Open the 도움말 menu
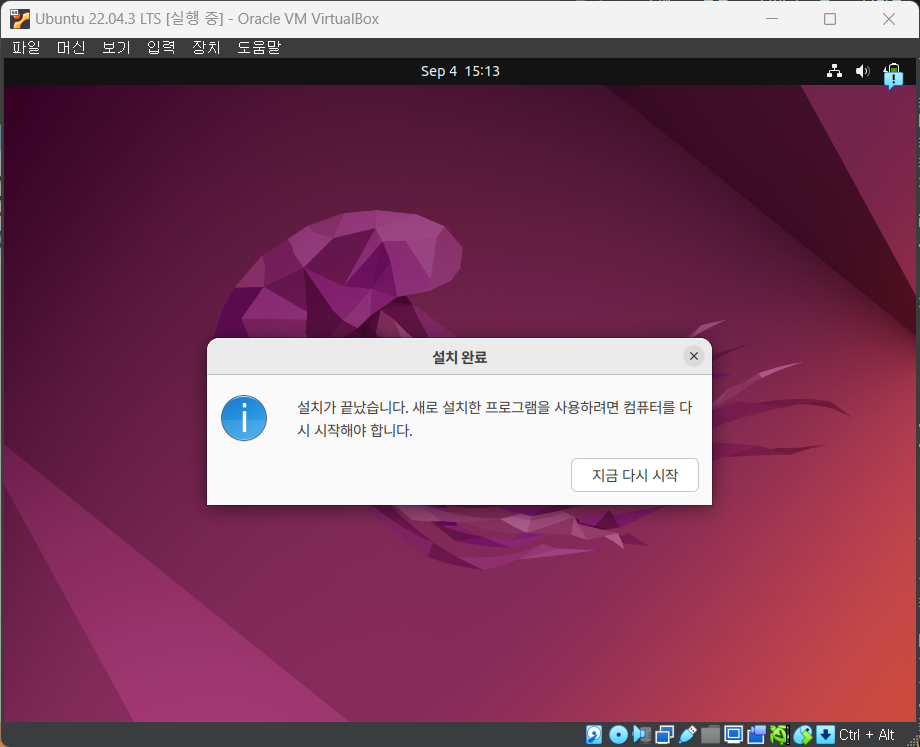Image resolution: width=920 pixels, height=747 pixels. [x=259, y=48]
